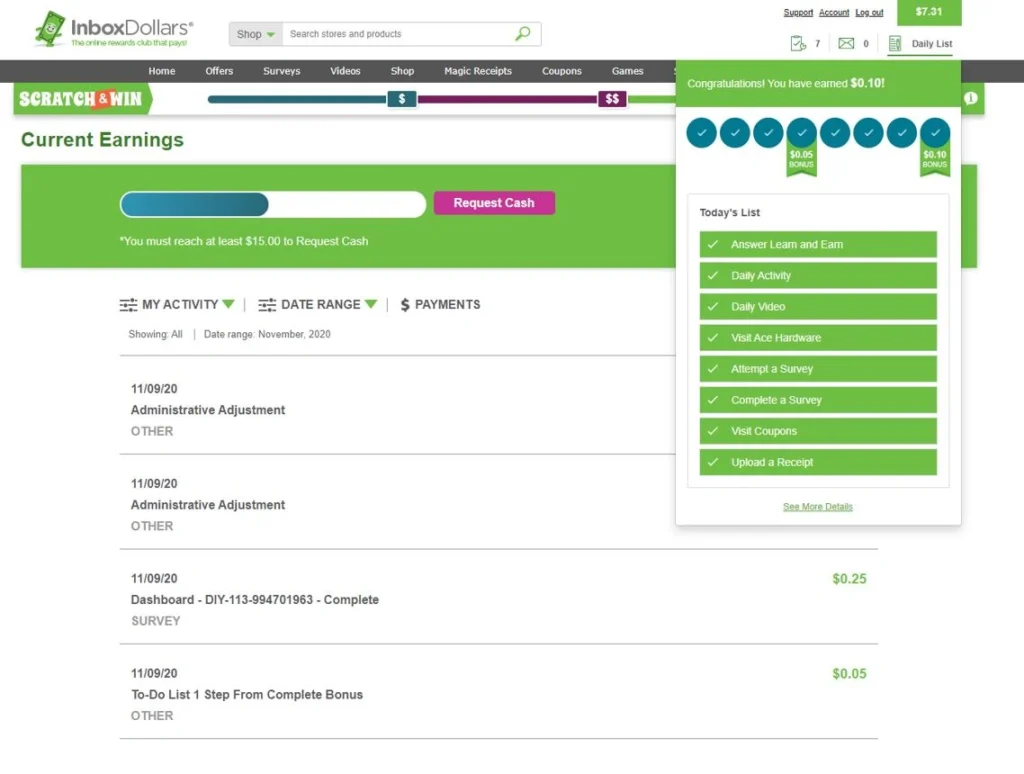Screen dimensions: 1024x774
Task: Click the Request Cash button
Action: 494,203
